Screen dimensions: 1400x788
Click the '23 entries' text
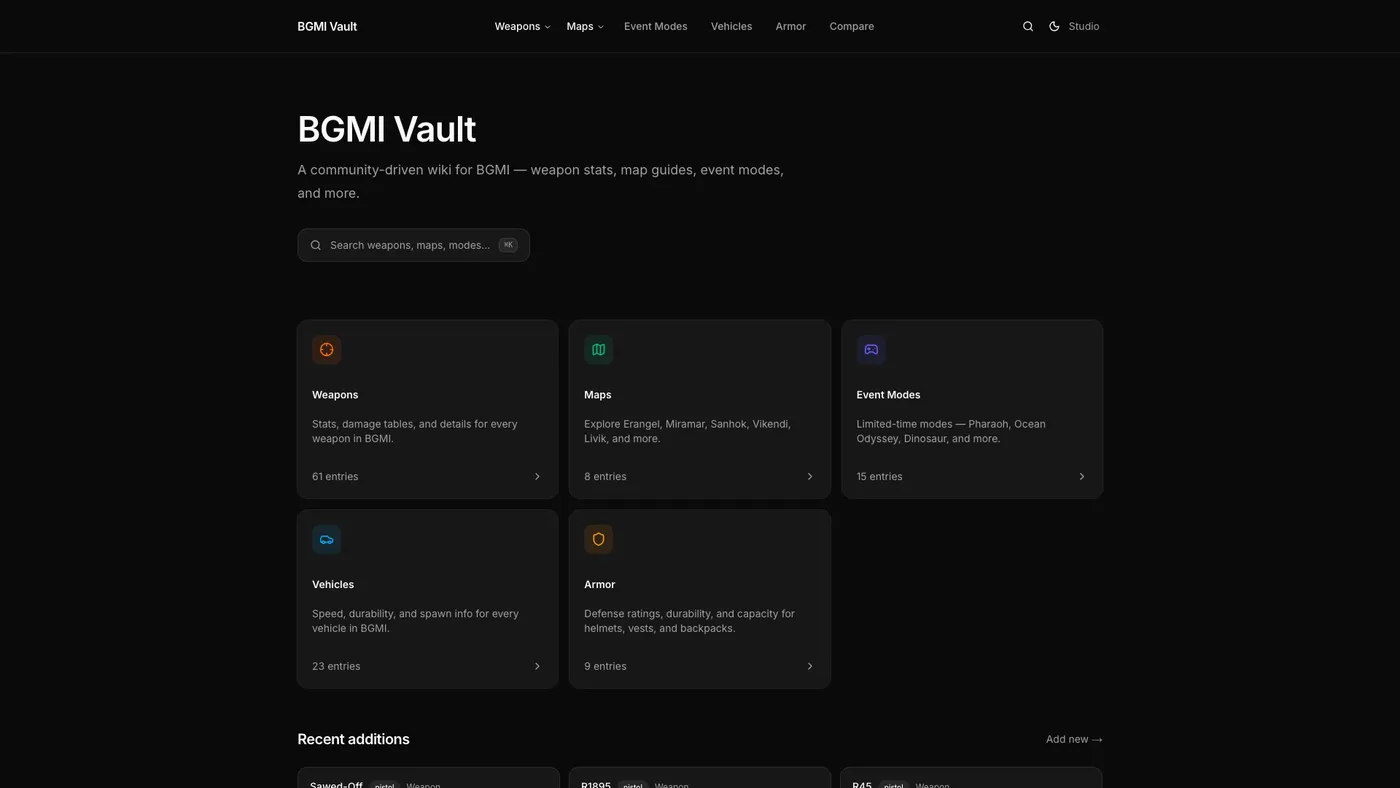[x=336, y=667]
